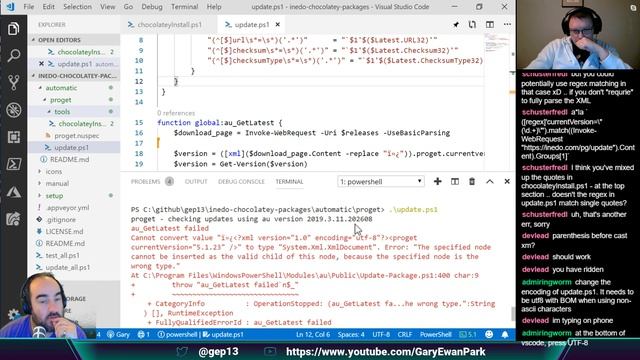Open update_all.ps1 in the explorer

tap(67, 267)
